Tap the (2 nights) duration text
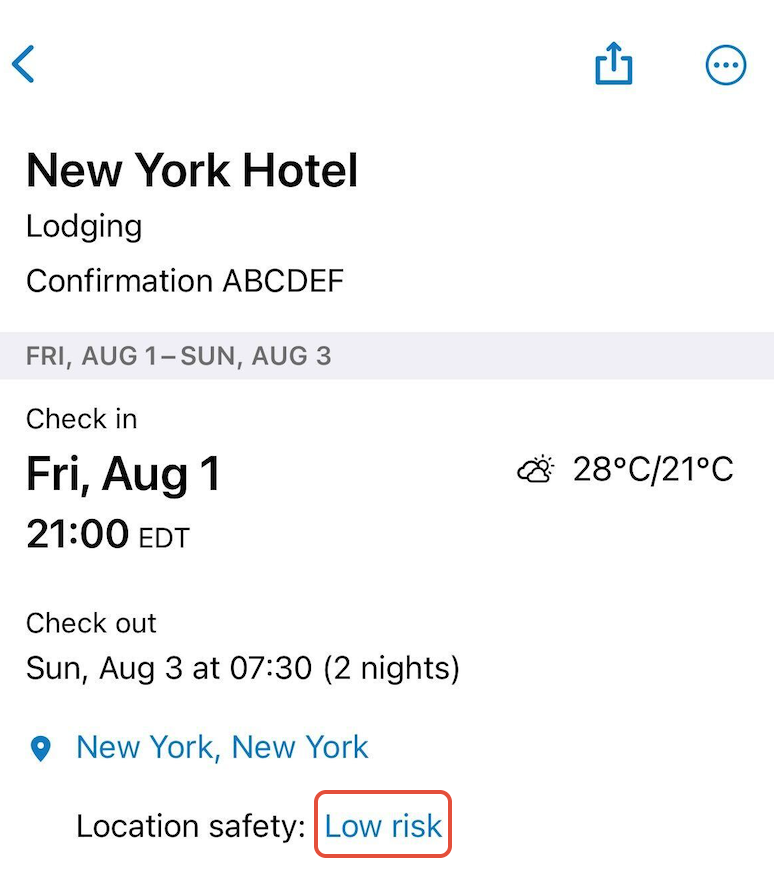 click(392, 669)
